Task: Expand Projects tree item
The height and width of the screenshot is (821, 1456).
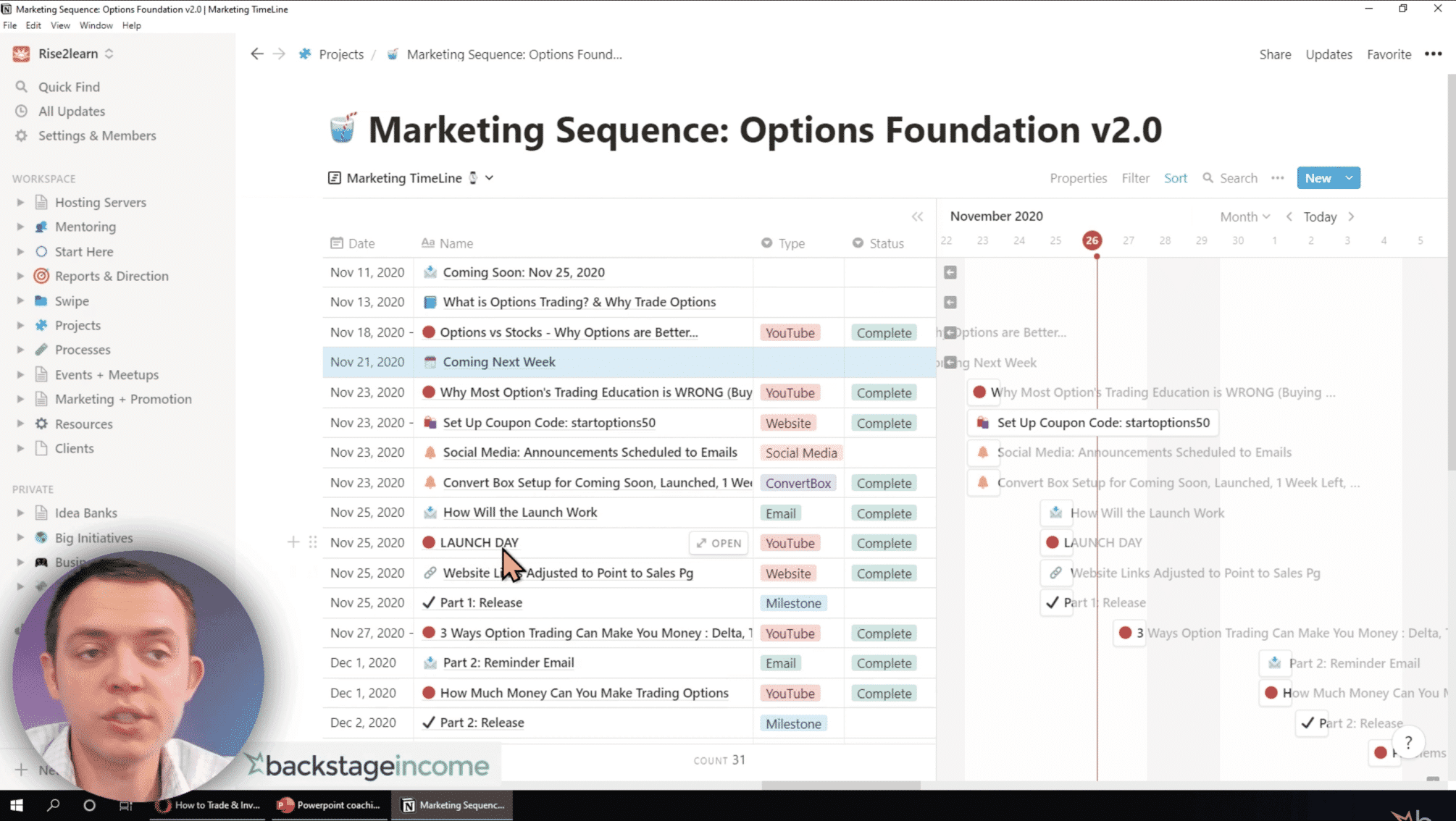Action: click(20, 325)
